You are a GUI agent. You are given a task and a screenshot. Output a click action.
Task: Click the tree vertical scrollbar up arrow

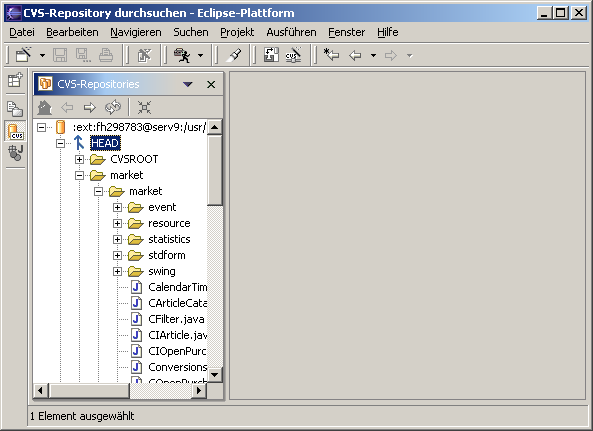point(214,127)
